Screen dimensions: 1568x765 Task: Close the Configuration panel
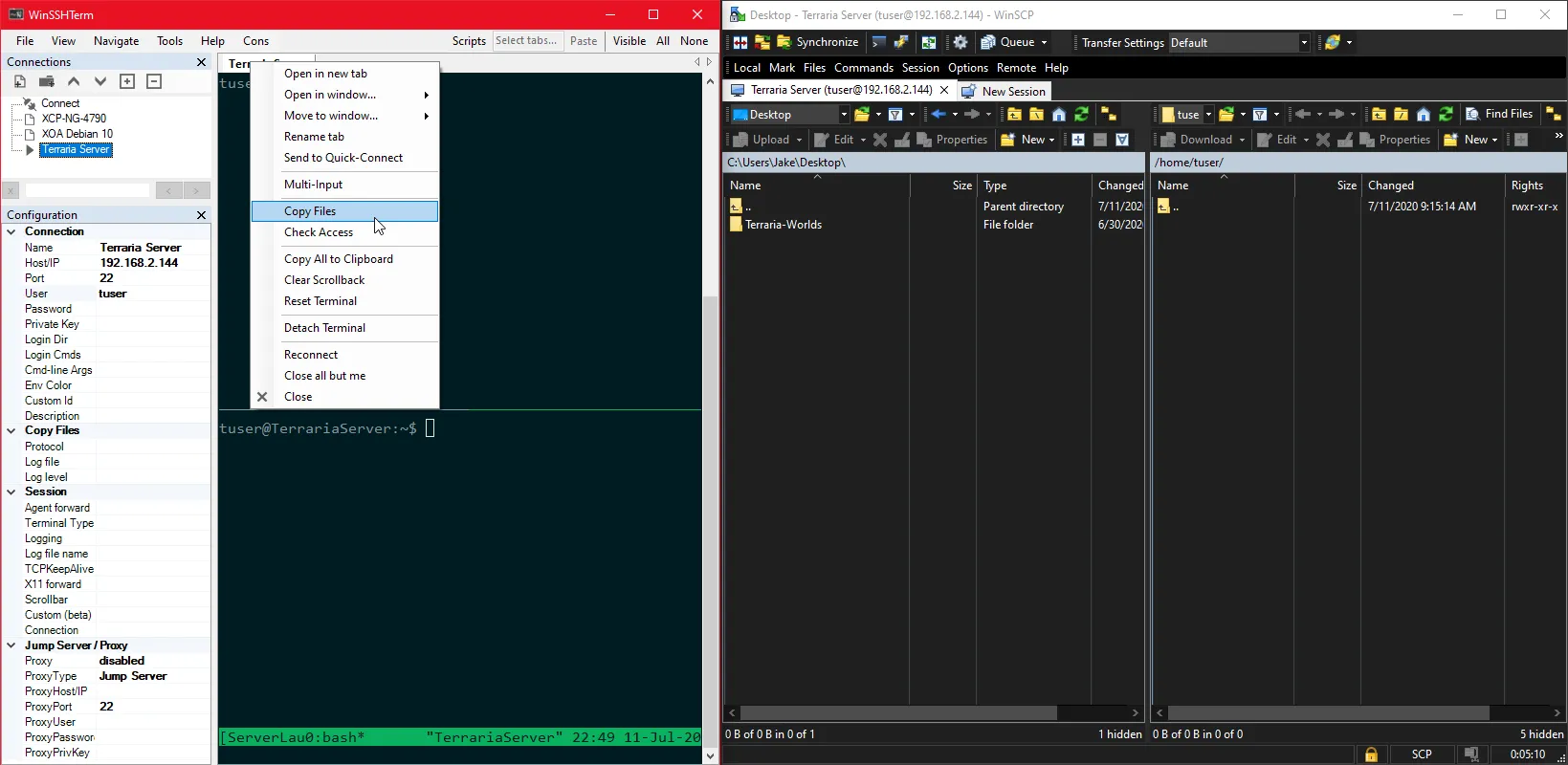pos(201,215)
